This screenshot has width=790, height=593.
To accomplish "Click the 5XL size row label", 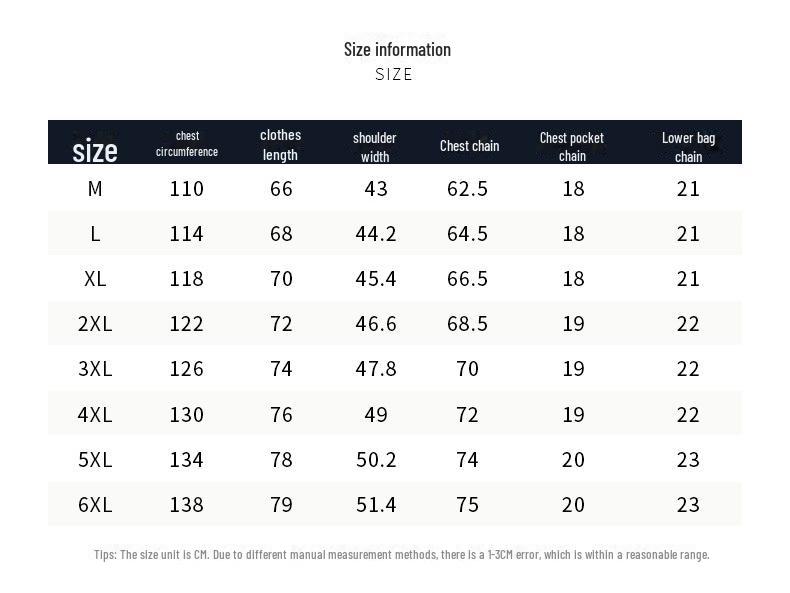I will tap(95, 459).
